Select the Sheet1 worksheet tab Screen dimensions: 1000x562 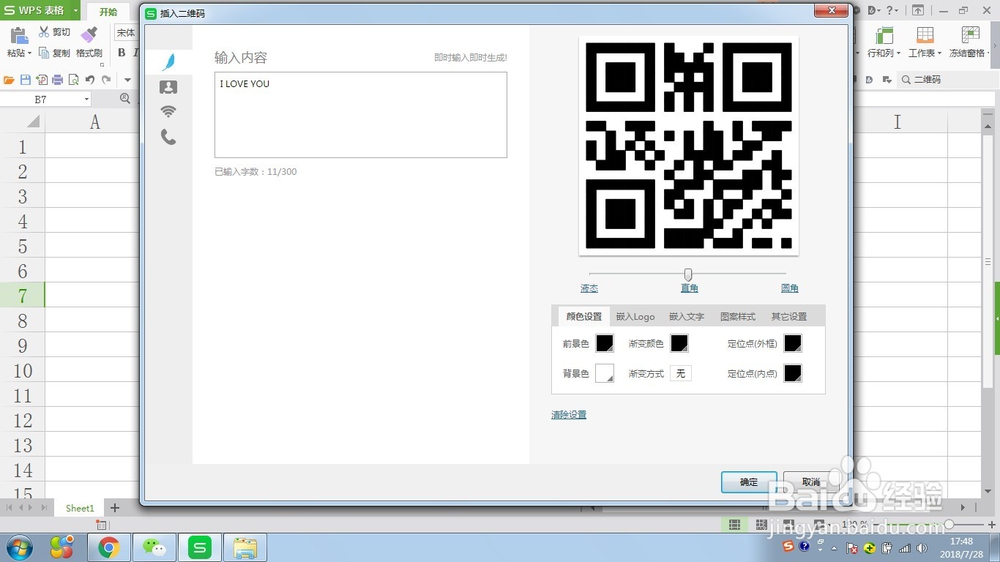80,508
